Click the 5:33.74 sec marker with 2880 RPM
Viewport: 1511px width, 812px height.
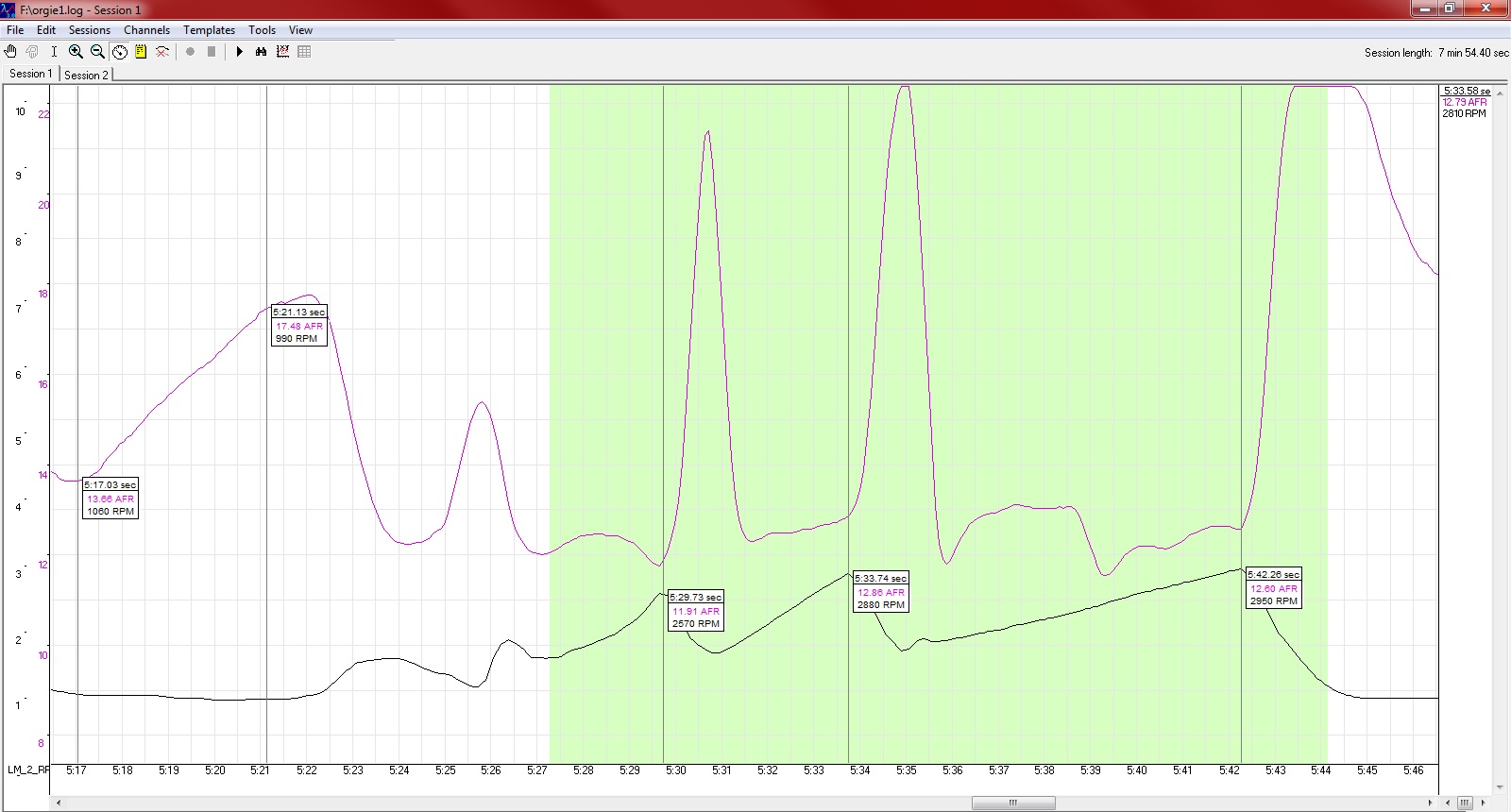coord(880,591)
